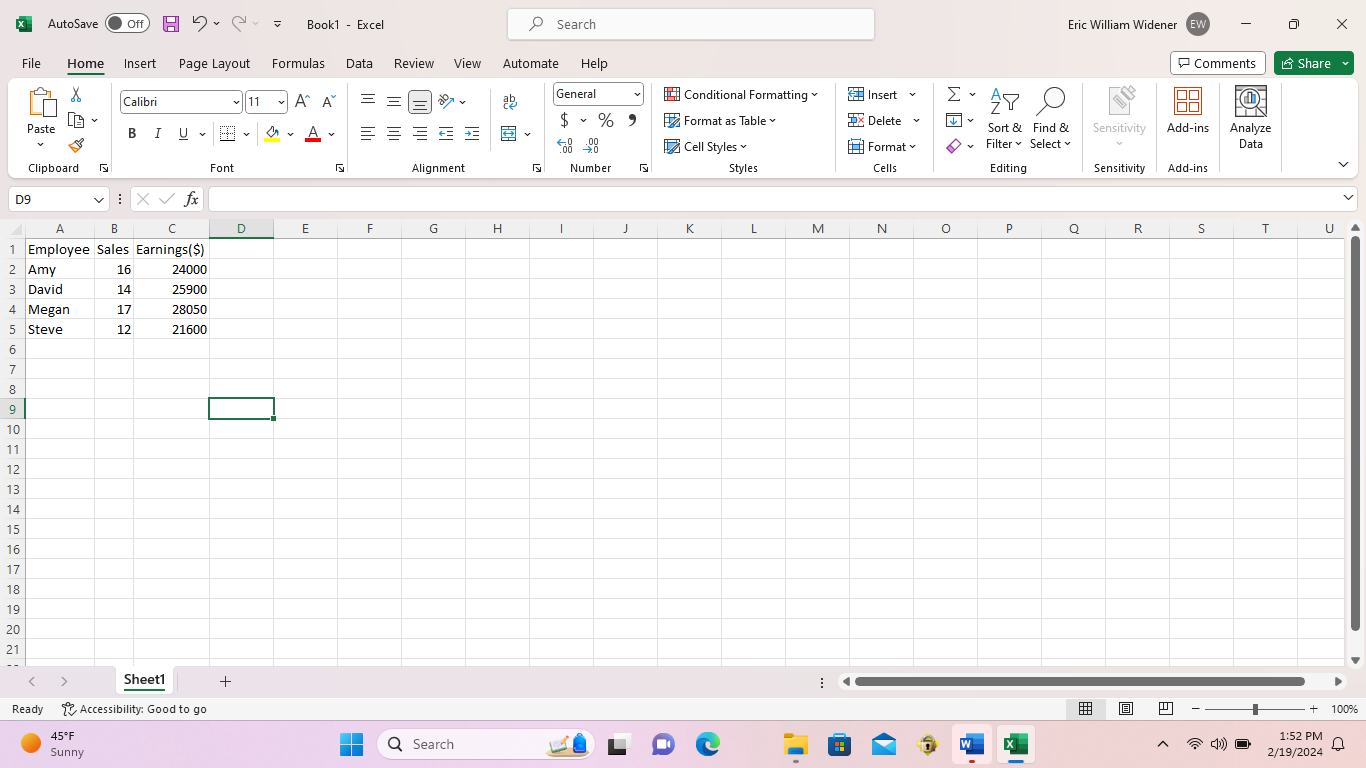Open the Name Box dropdown arrow

tap(99, 200)
